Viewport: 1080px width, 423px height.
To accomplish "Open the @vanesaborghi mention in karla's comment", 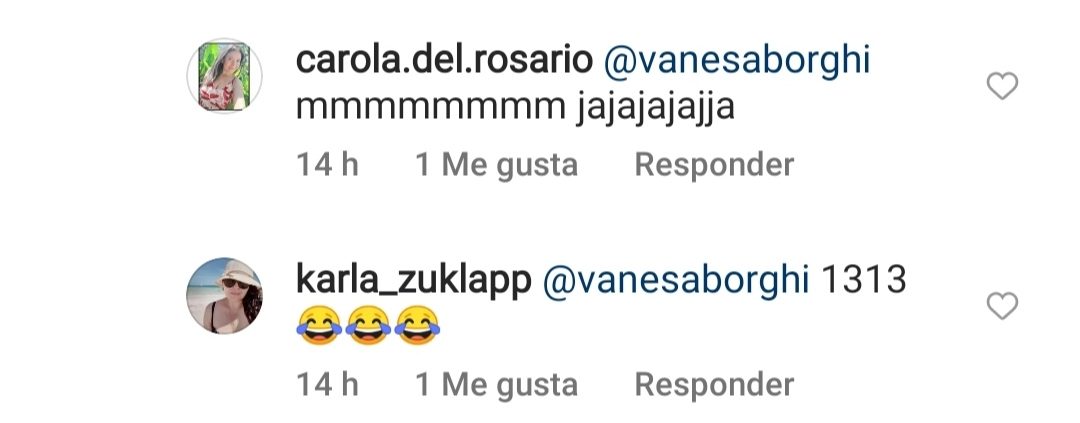I will pos(676,281).
